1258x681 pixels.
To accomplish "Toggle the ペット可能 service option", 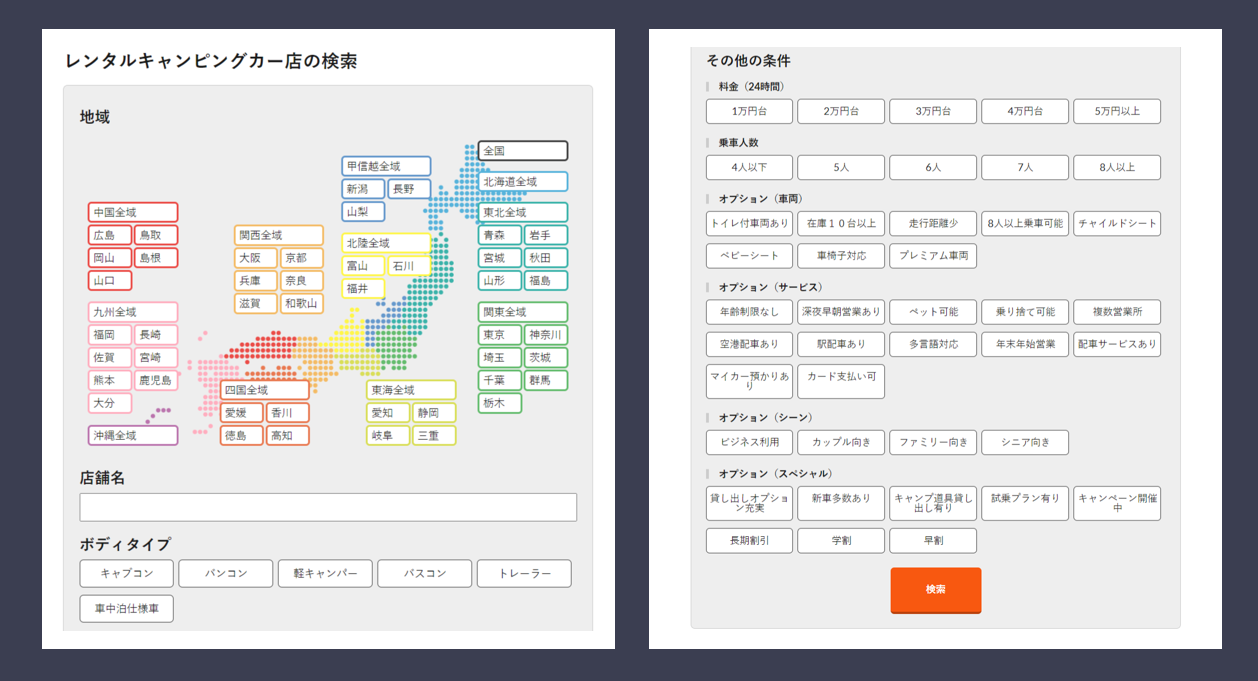I will tap(933, 313).
